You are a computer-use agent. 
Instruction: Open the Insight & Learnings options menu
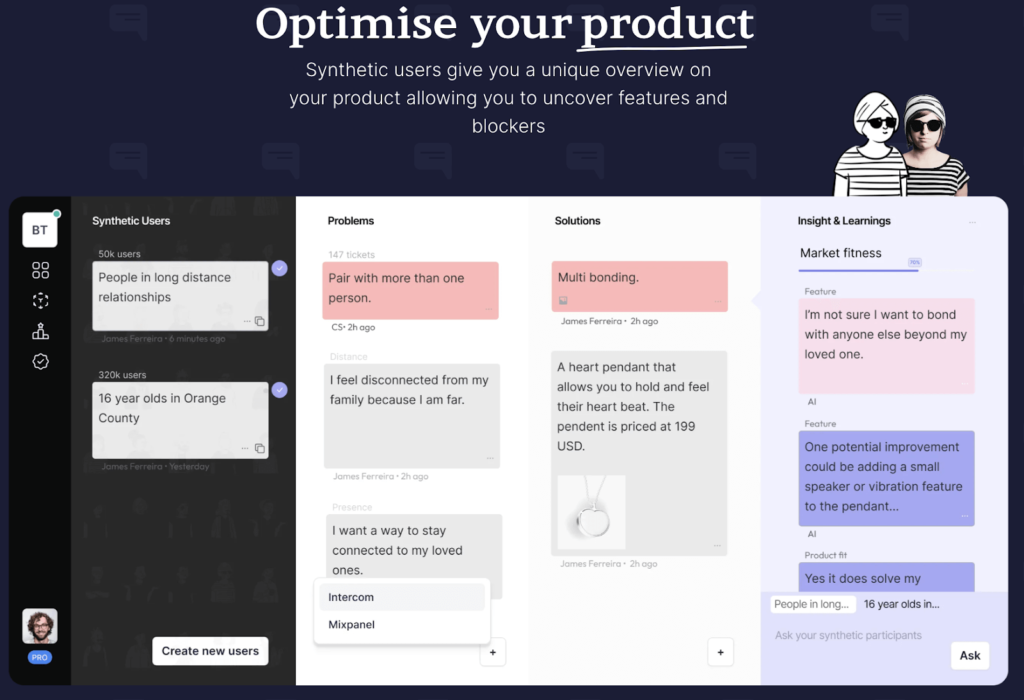(972, 222)
